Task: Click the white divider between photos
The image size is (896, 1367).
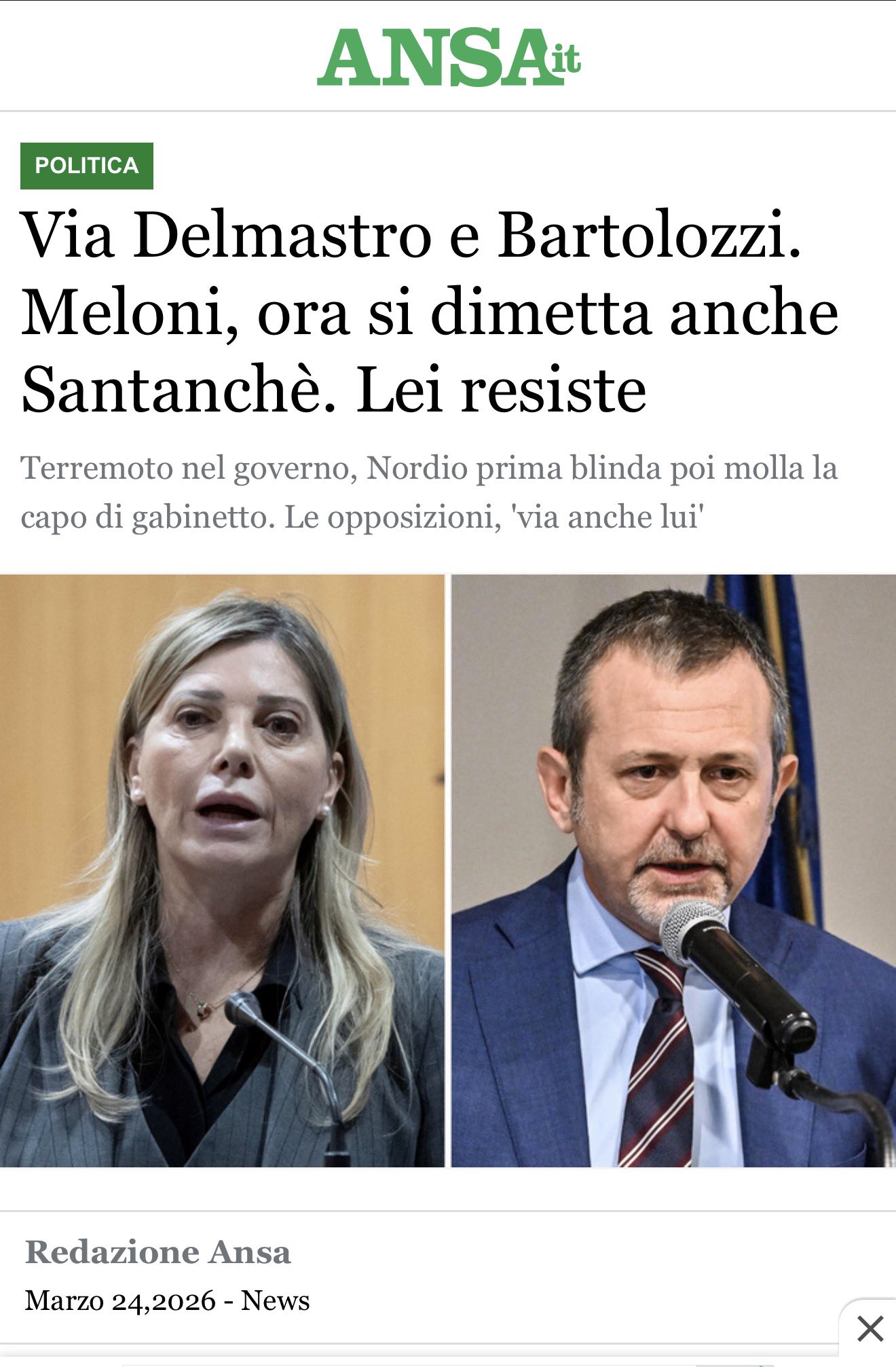Action: coord(448,871)
